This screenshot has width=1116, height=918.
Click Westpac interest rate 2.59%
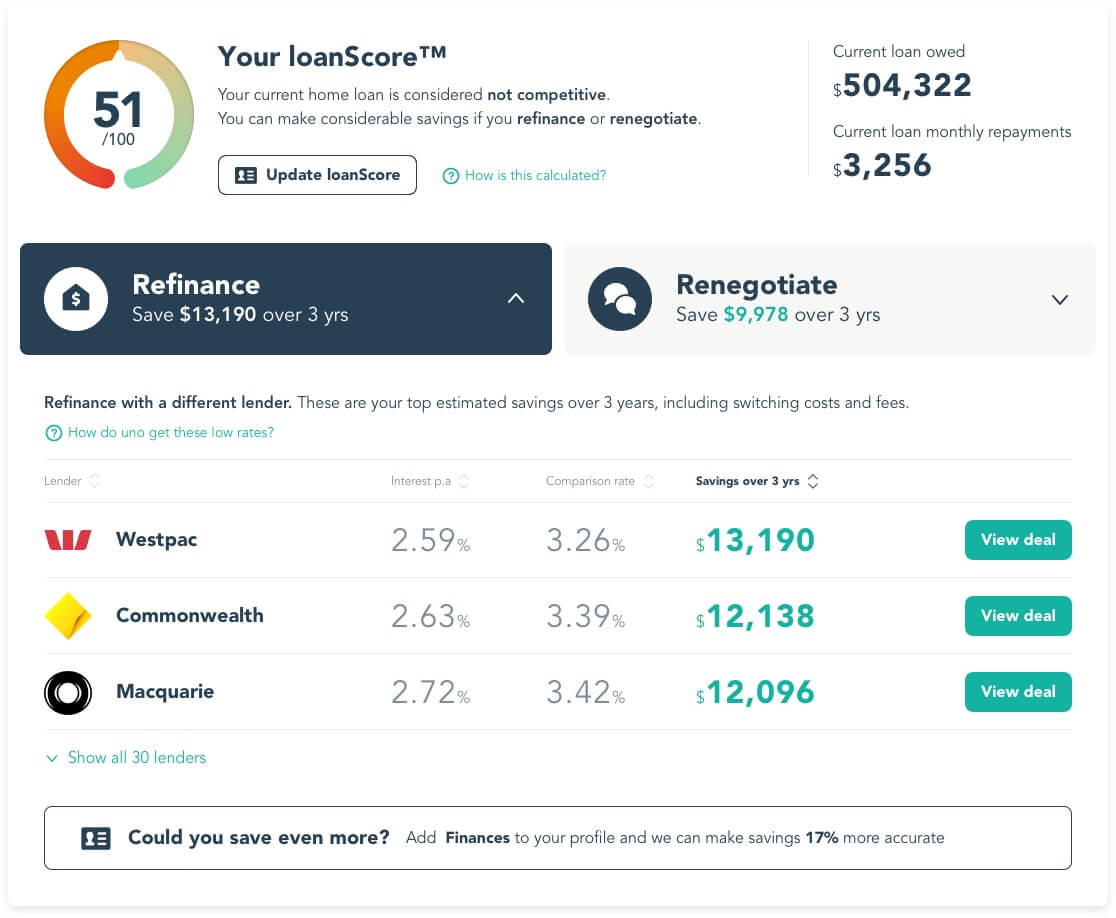coord(431,540)
